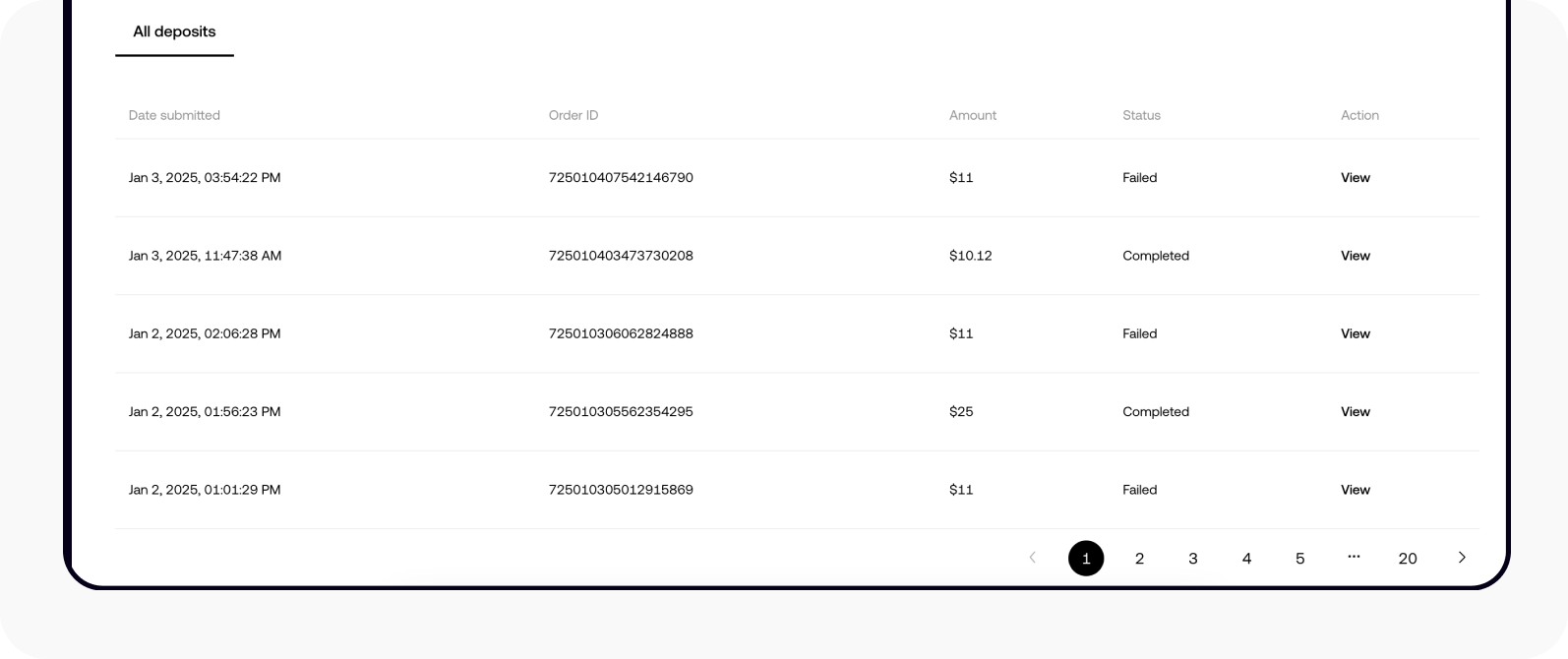1568x659 pixels.
Task: Open the ellipsis to see more pages
Action: 1354,558
